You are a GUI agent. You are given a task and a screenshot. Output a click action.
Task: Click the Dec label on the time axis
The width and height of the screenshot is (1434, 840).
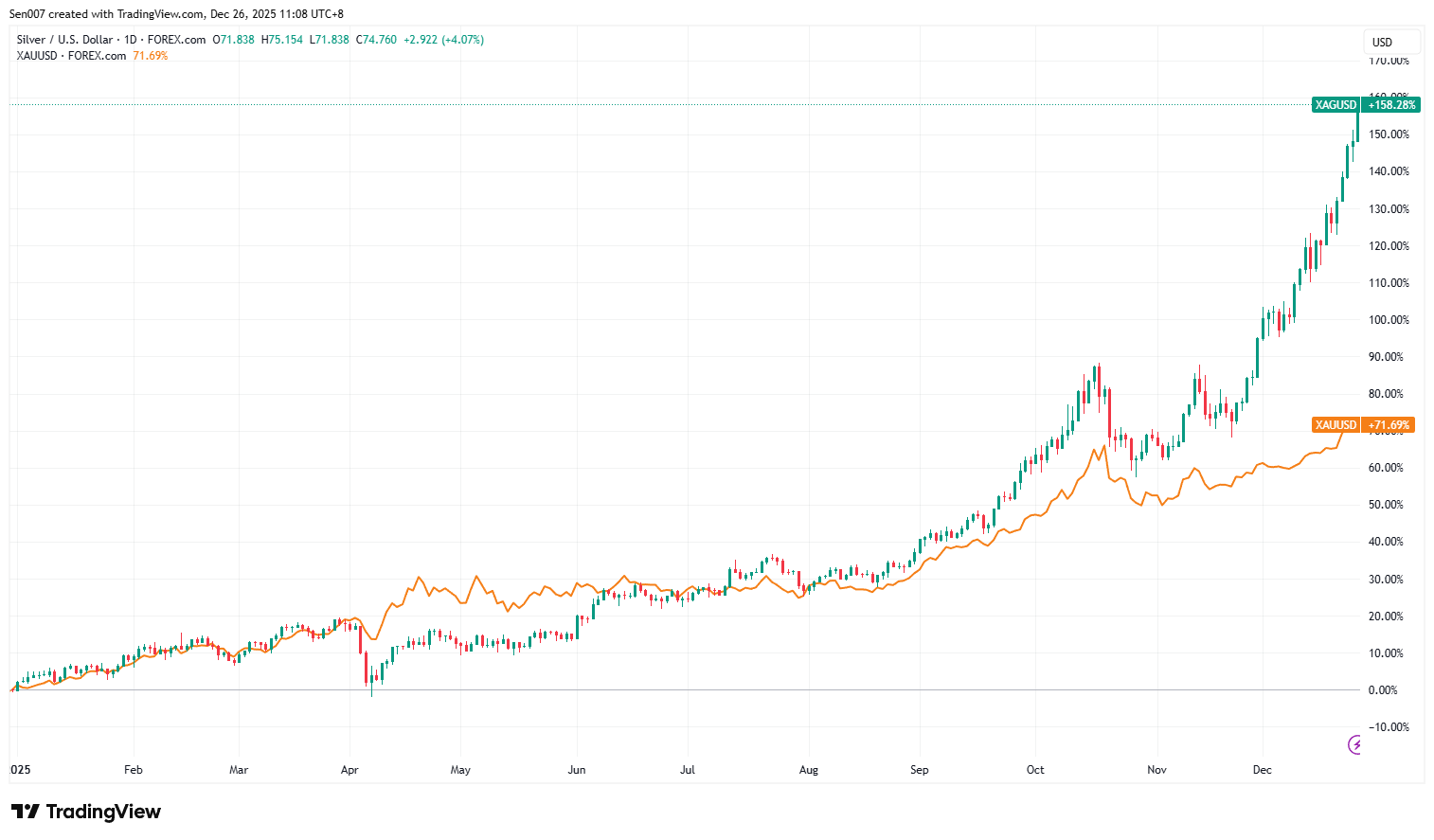pos(1262,770)
